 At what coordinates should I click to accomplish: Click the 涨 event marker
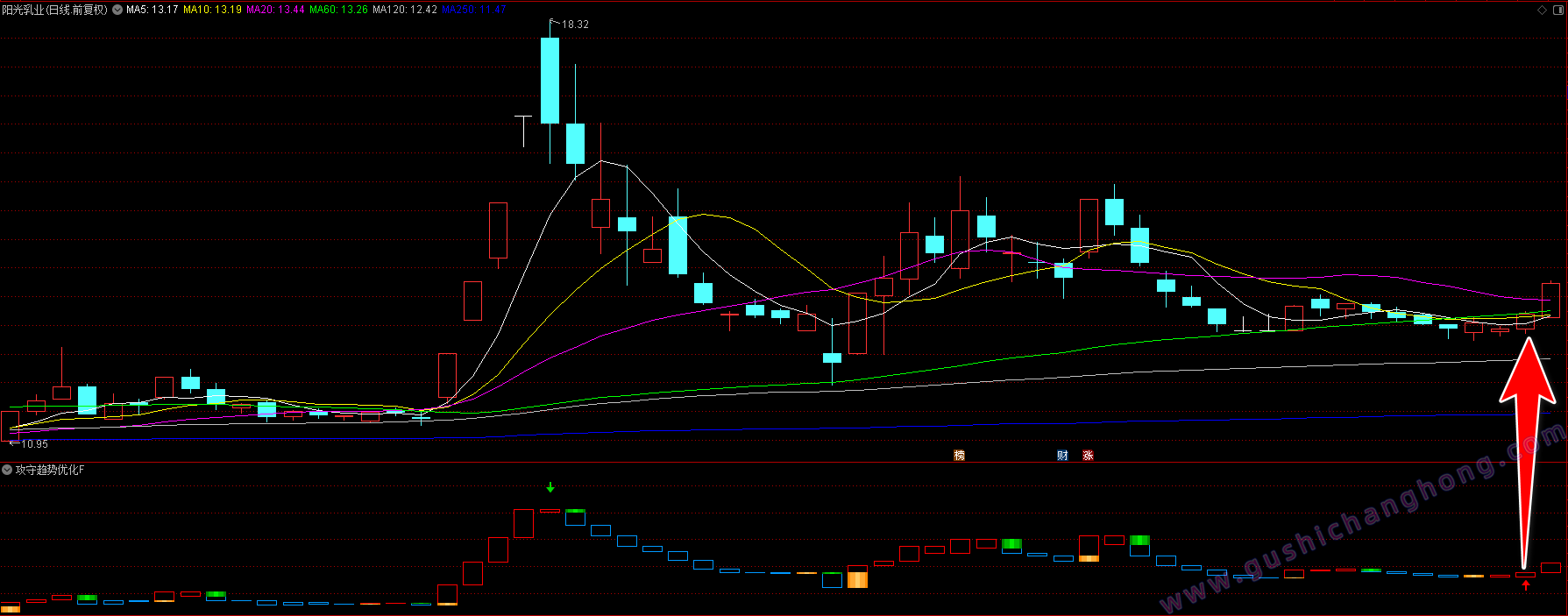[1088, 456]
